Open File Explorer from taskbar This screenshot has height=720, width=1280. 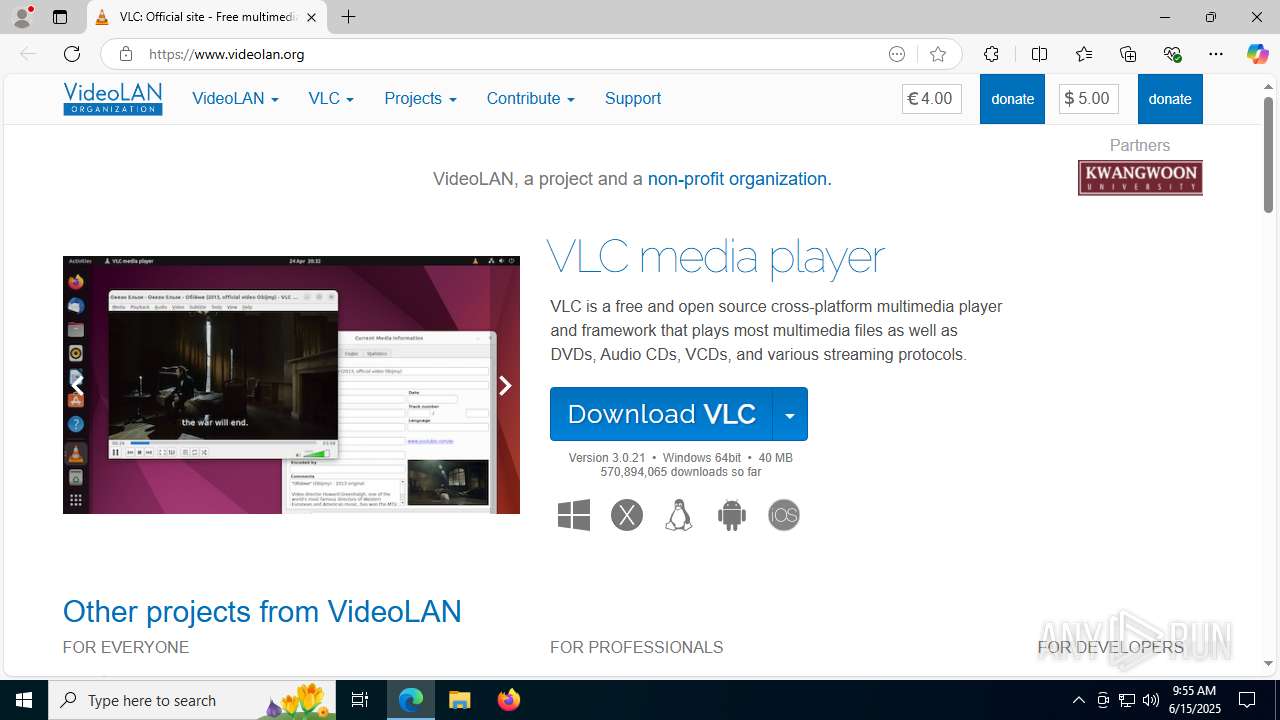[x=460, y=700]
